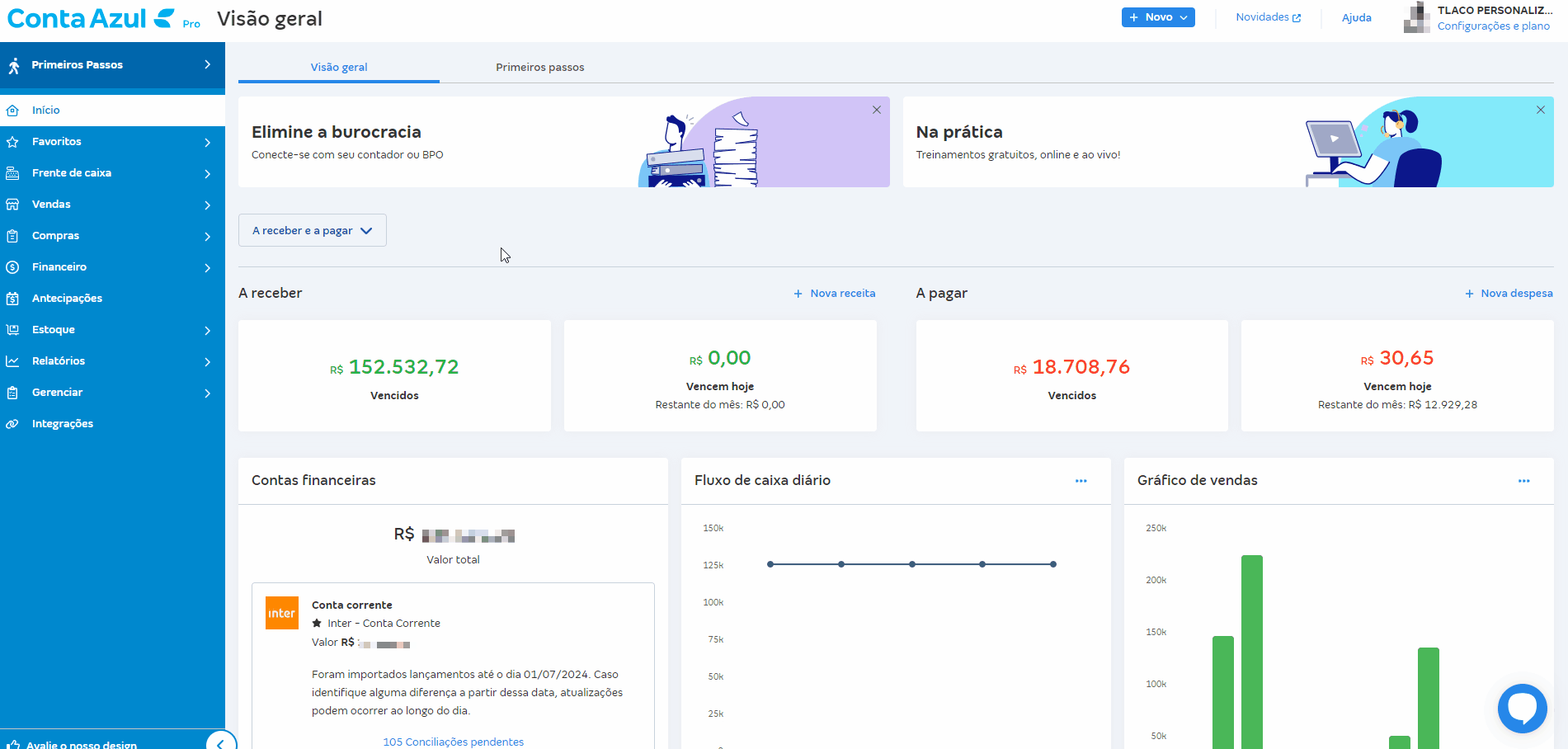Open the A receber Vencem hoje R$ 0,00 card
The image size is (1568, 749).
click(x=720, y=375)
